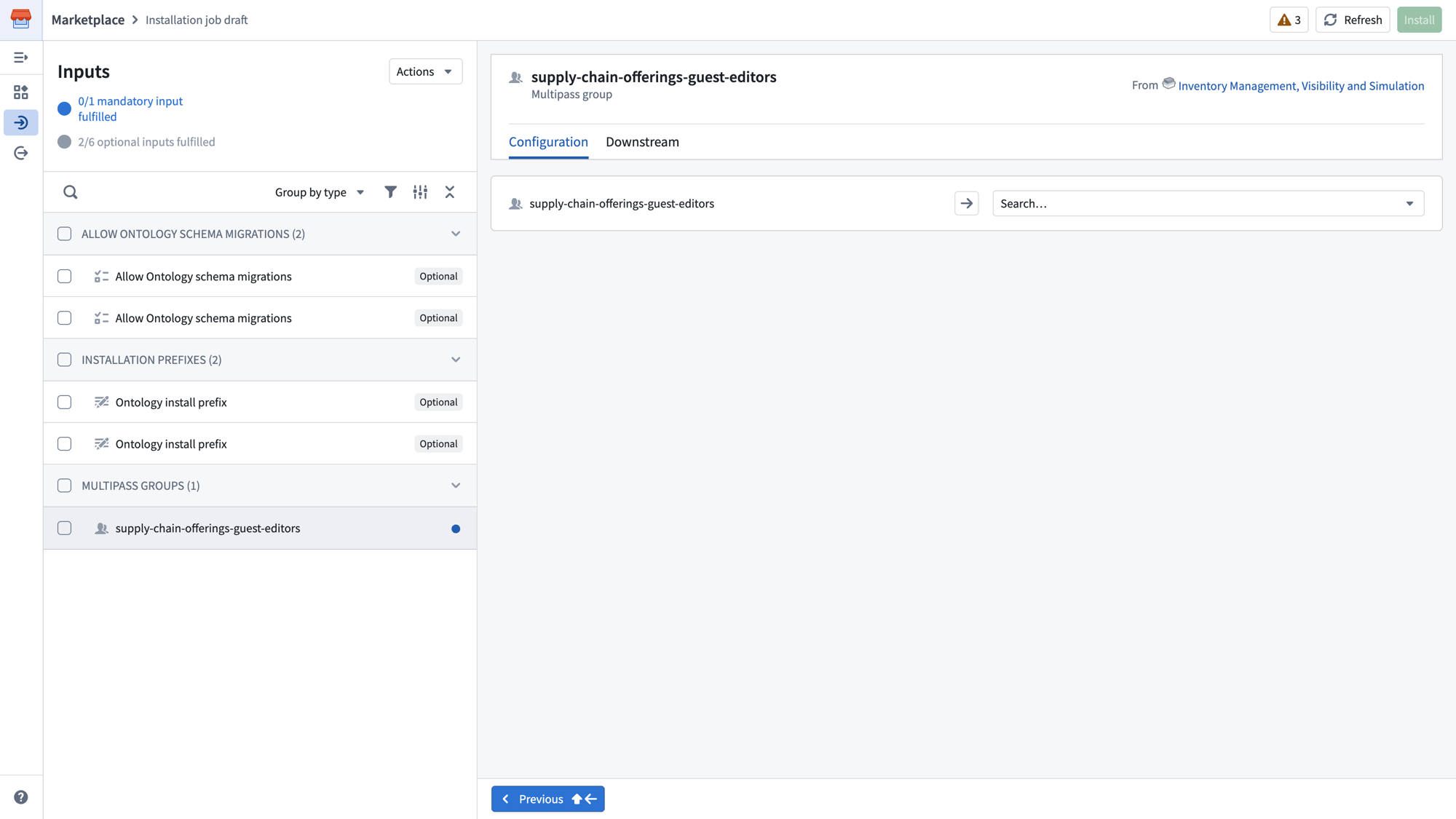This screenshot has width=1456, height=819.
Task: Collapse the Installation Prefixes section
Action: 456,360
